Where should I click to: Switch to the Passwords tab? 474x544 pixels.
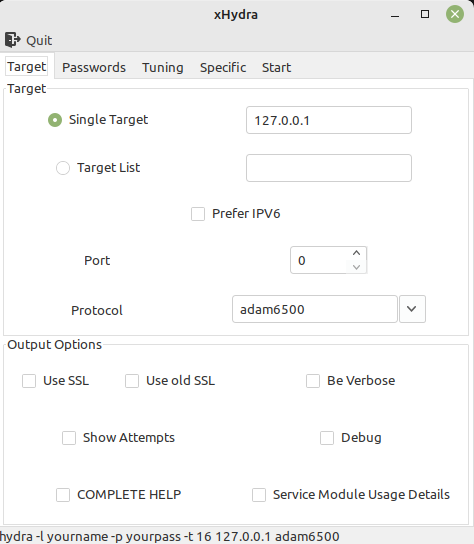pyautogui.click(x=94, y=67)
